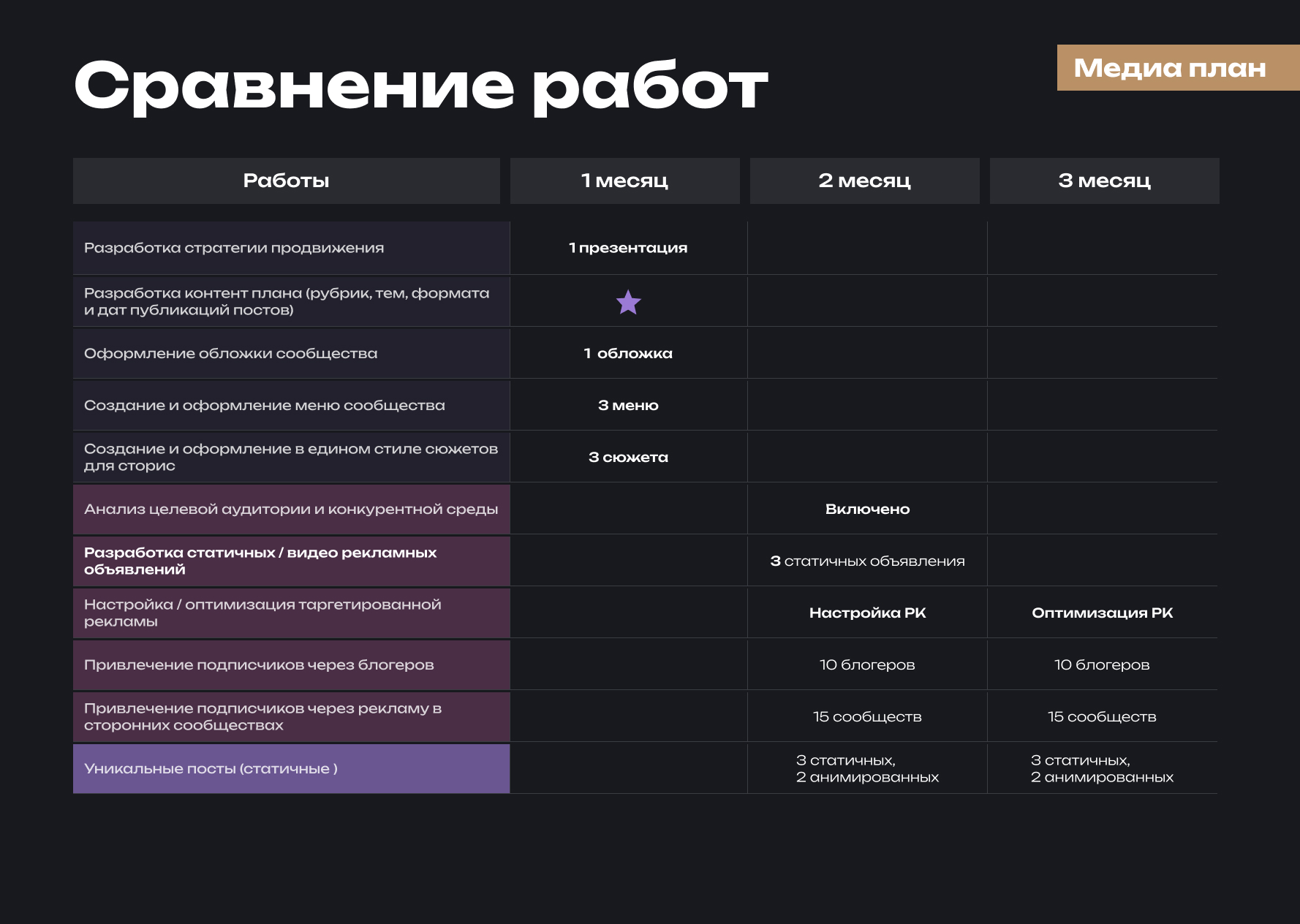Viewport: 1300px width, 924px height.
Task: Click the '1 презентация' cell
Action: (x=628, y=248)
